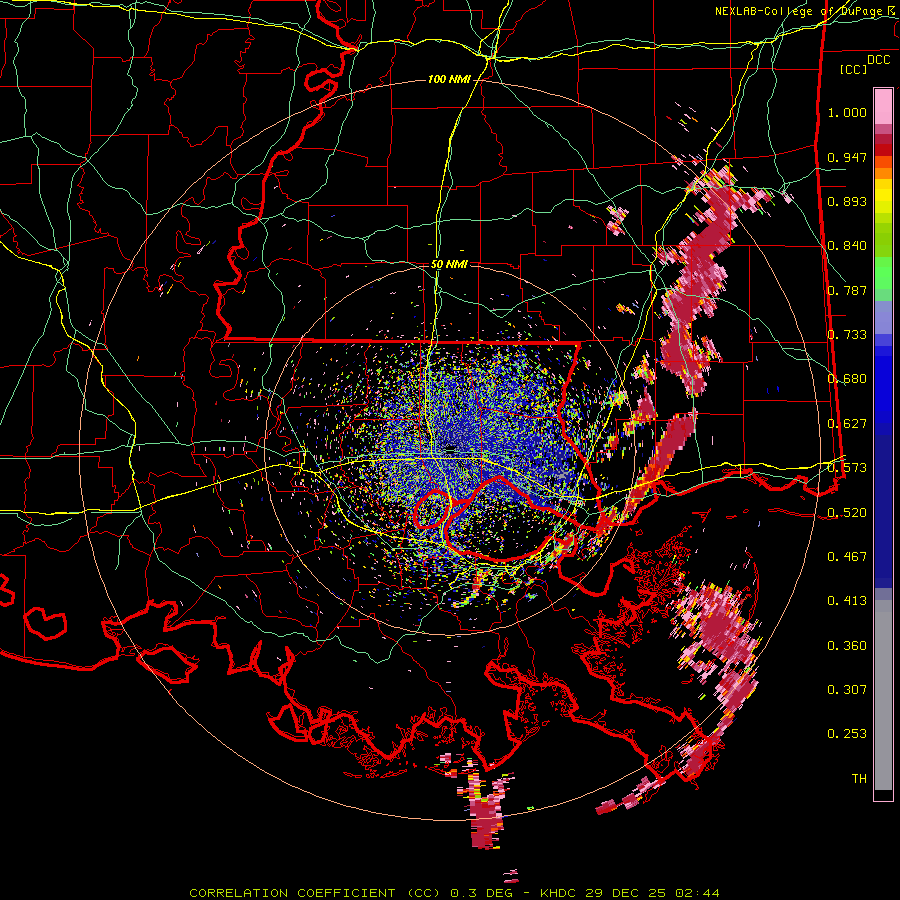Pick the bright green segment of the color bar
The width and height of the screenshot is (900, 900).
(x=883, y=273)
